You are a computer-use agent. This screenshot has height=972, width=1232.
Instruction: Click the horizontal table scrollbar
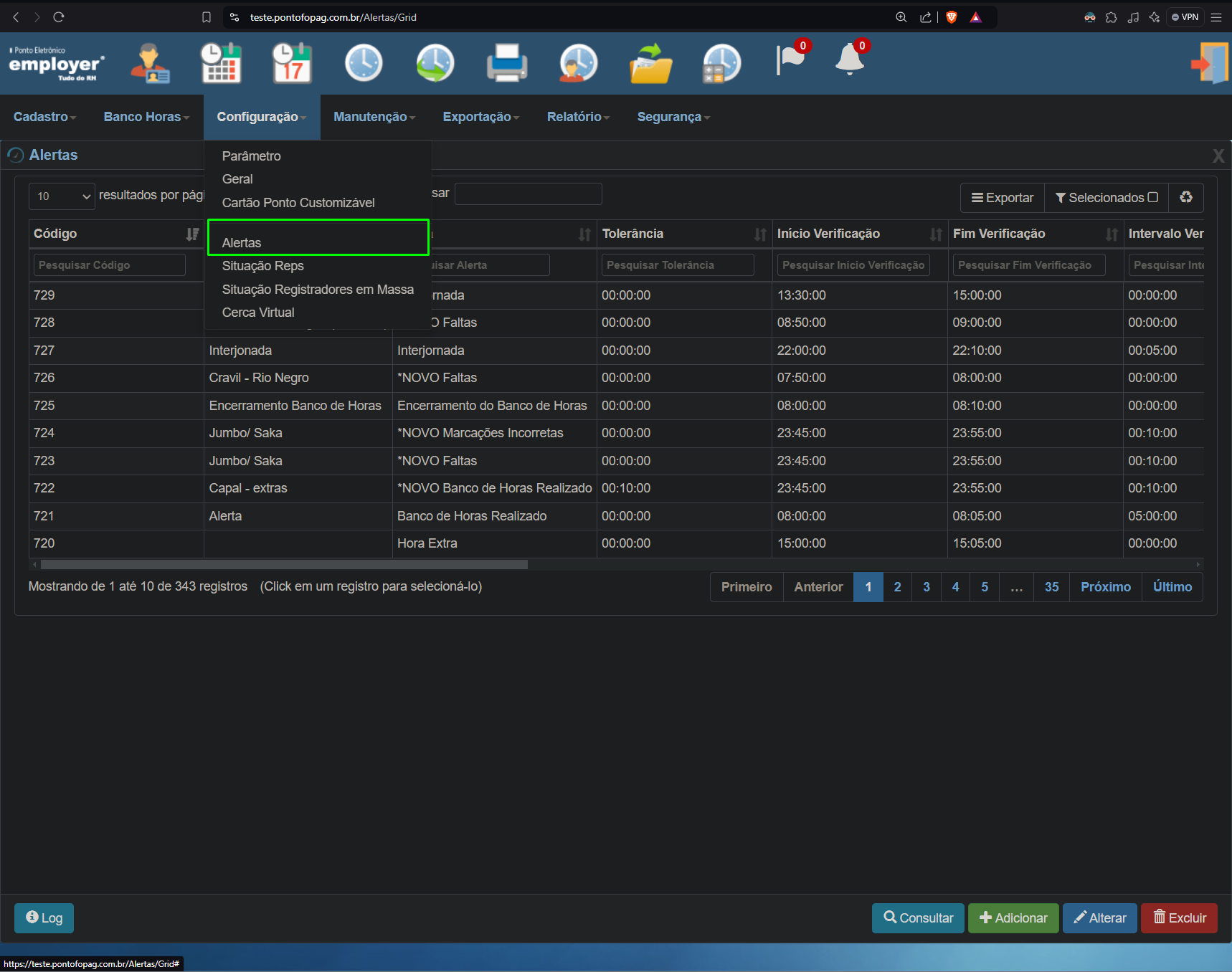point(284,564)
